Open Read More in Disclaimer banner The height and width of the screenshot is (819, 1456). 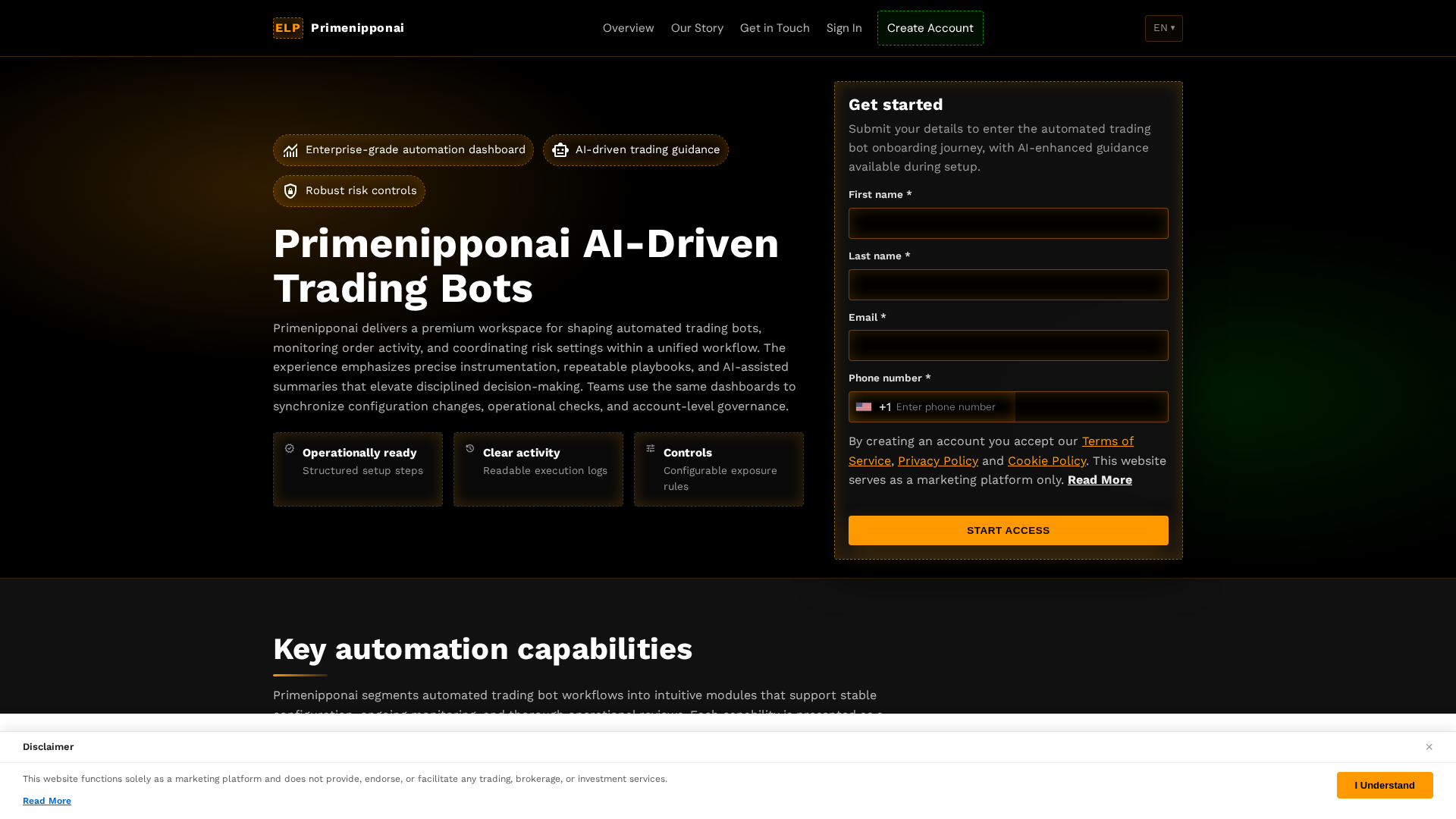[47, 801]
